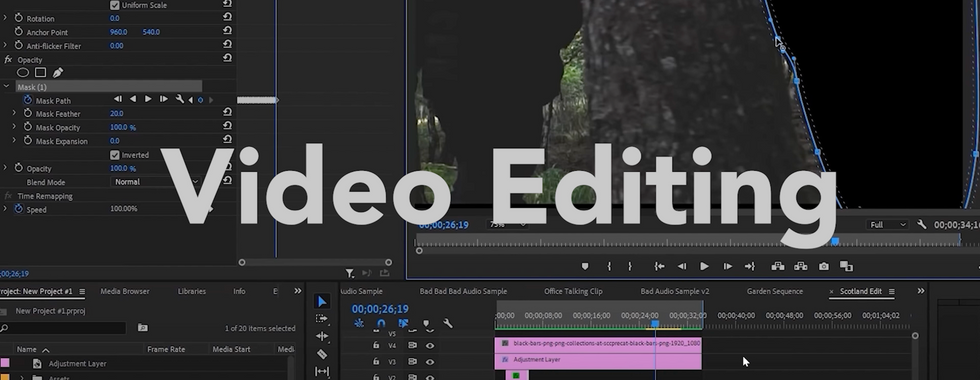
Task: Show overflow Project panel tabs
Action: tap(298, 291)
